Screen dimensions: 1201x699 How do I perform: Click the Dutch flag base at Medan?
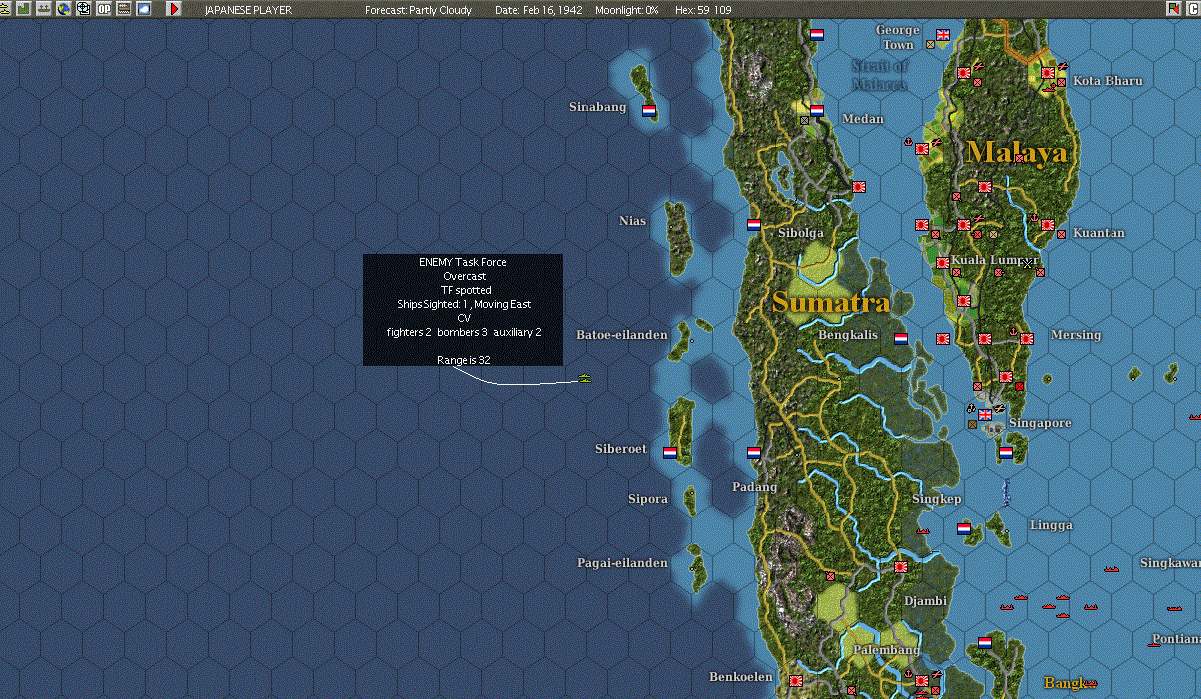(x=817, y=110)
